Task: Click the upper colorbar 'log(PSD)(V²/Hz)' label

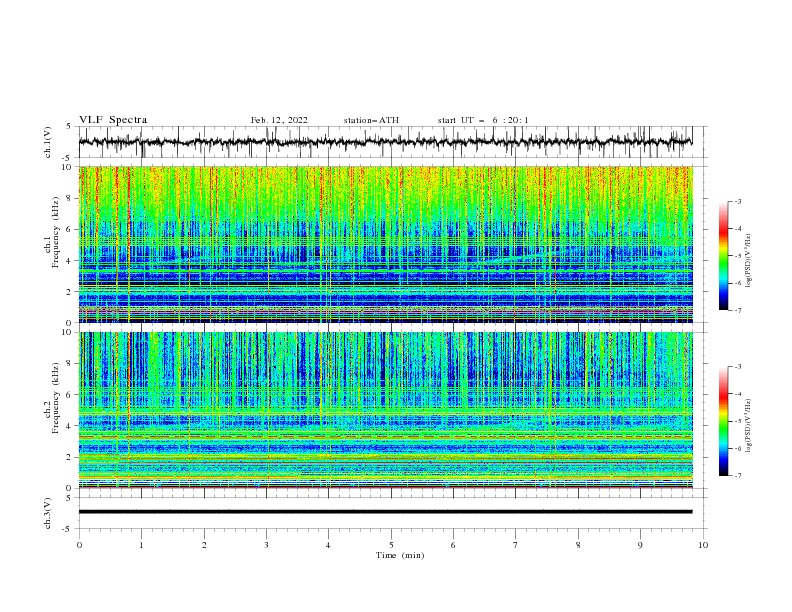Action: (x=749, y=261)
